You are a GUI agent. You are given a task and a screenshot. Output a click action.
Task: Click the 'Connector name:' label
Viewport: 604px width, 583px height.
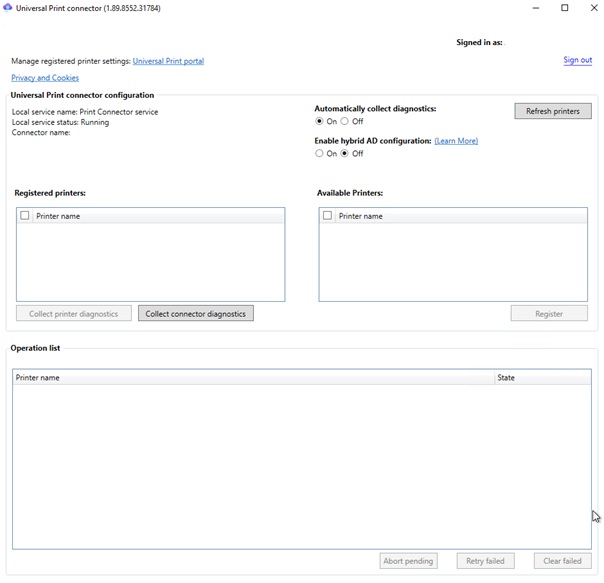click(41, 133)
